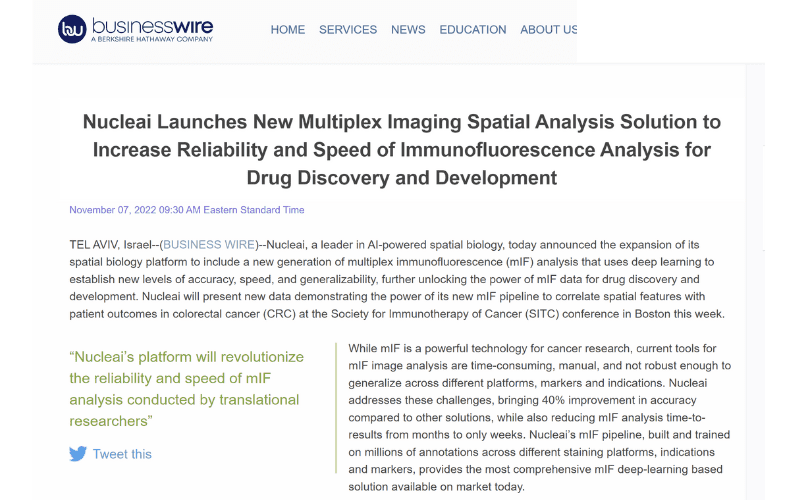Click the paragraph beginning 'While mIF is a powerful'
Image resolution: width=800 pixels, height=500 pixels.
click(540, 417)
